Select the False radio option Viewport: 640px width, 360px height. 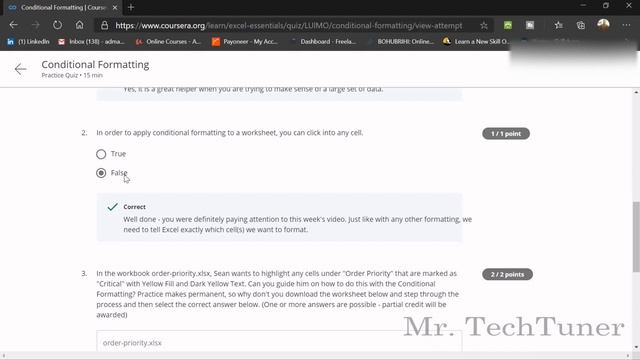101,173
